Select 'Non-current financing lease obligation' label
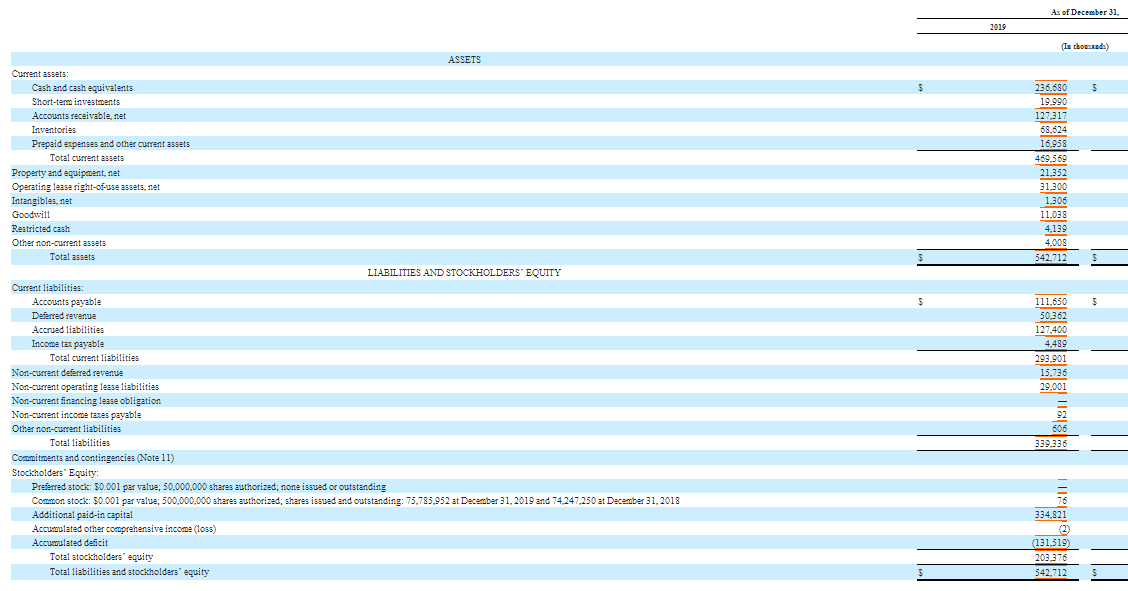This screenshot has height=591, width=1128. coord(86,401)
